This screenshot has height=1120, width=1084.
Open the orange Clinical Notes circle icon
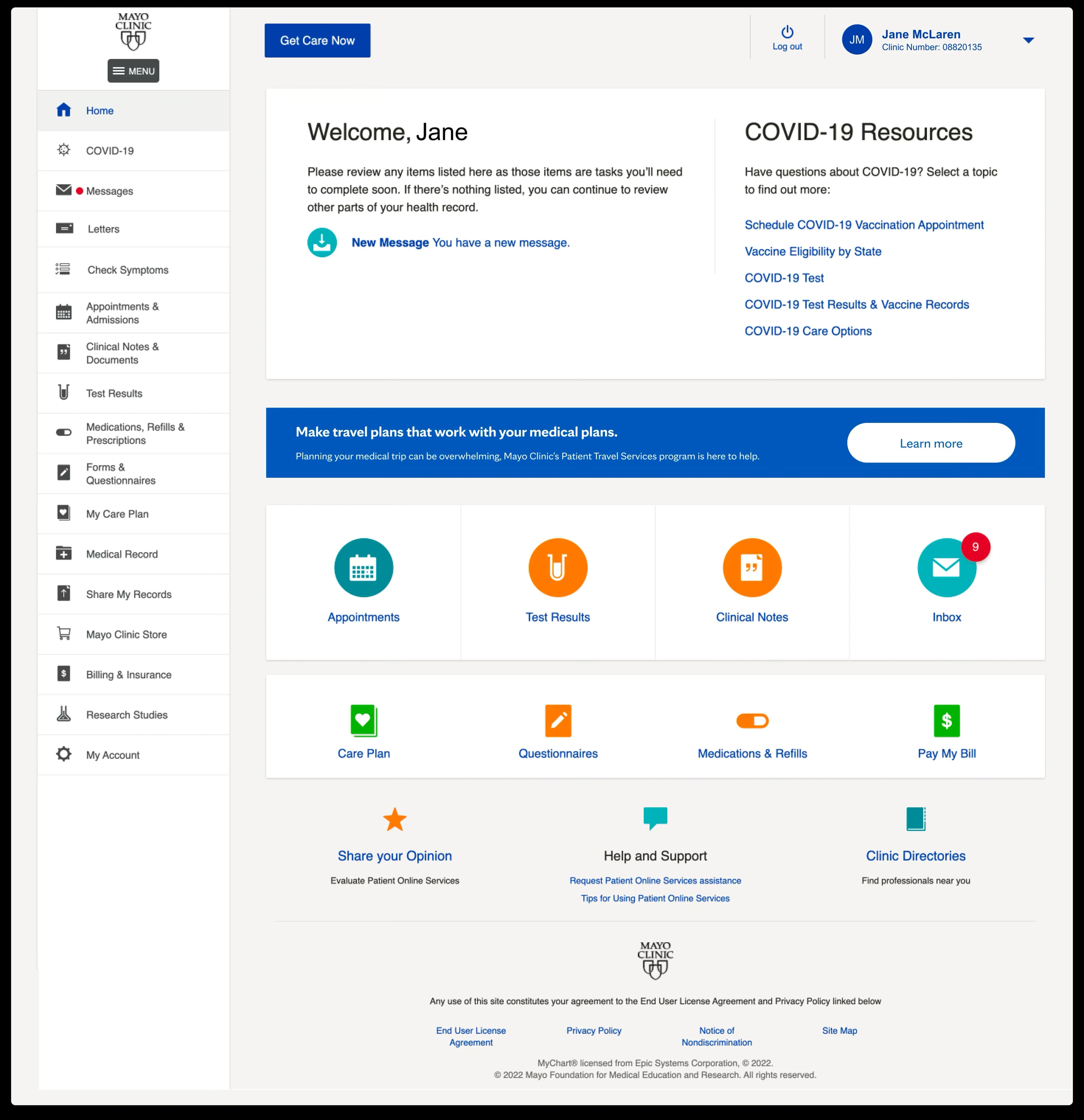coord(752,568)
